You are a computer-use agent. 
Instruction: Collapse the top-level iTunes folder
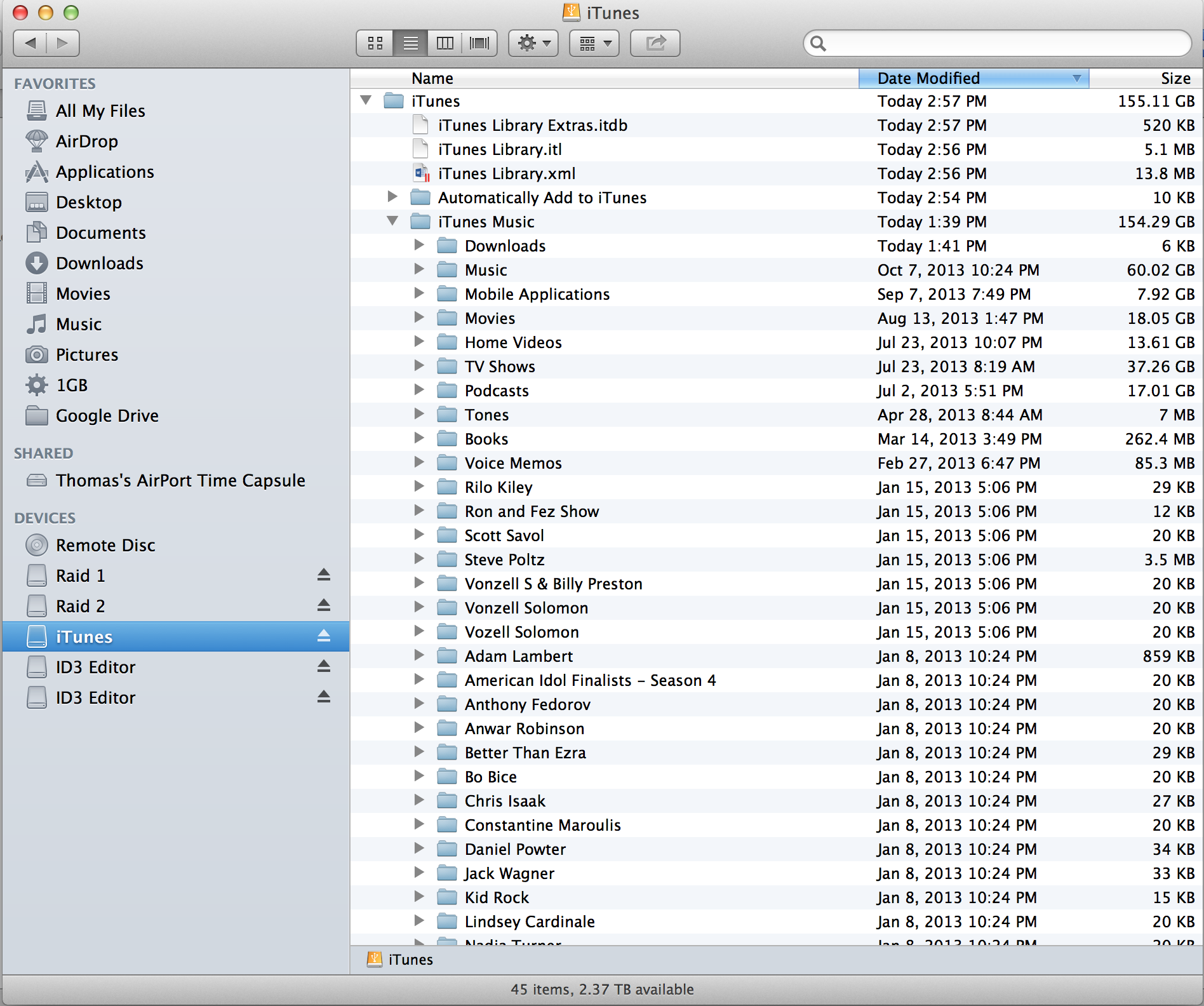click(366, 100)
